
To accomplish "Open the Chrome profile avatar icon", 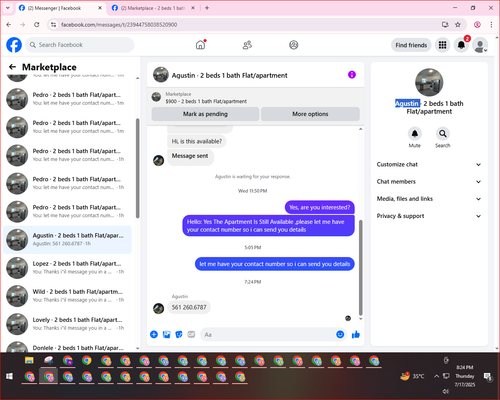I will coord(477,24).
